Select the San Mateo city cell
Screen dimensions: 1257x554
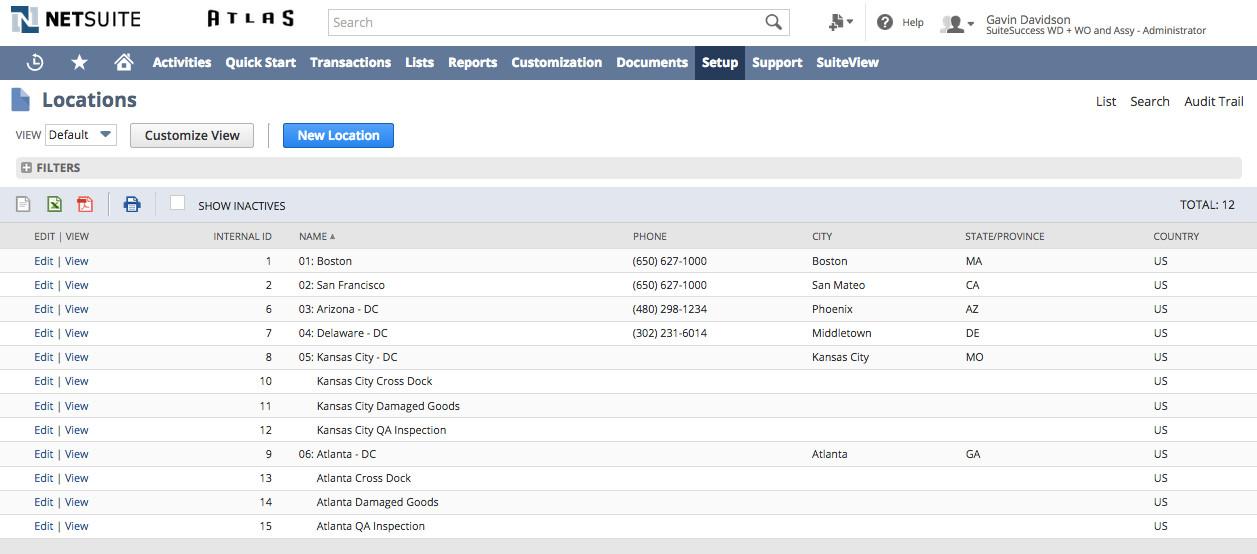[838, 285]
